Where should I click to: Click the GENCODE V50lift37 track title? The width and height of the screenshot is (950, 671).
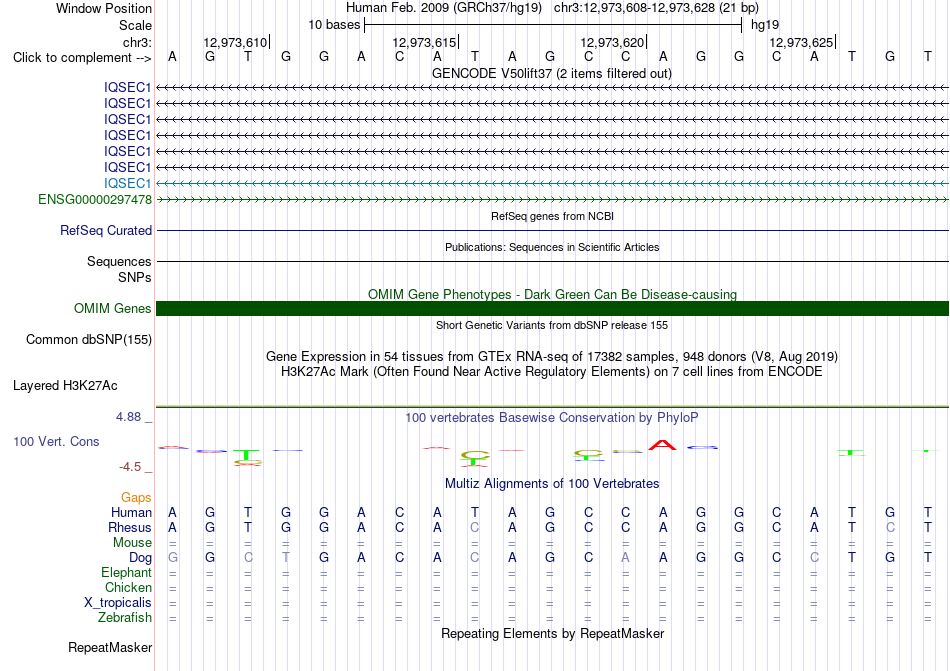(x=552, y=73)
